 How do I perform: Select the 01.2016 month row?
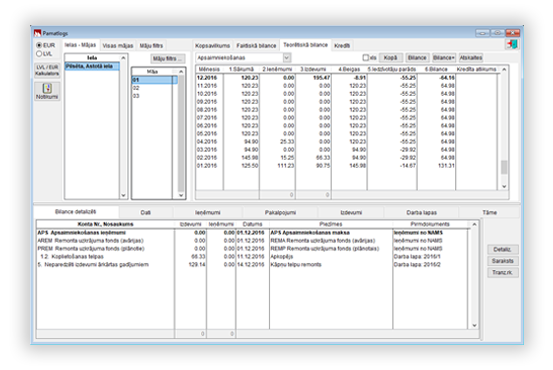tap(347, 165)
